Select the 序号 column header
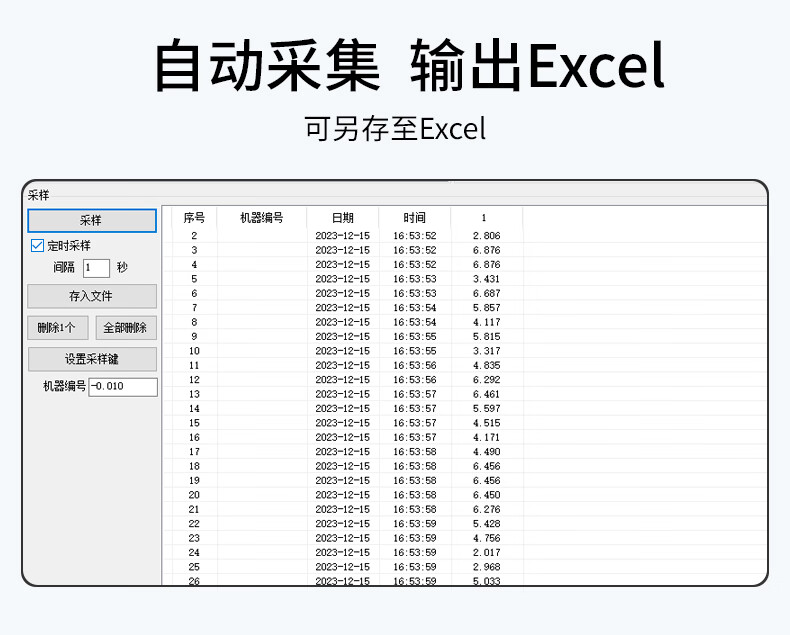 tap(194, 218)
